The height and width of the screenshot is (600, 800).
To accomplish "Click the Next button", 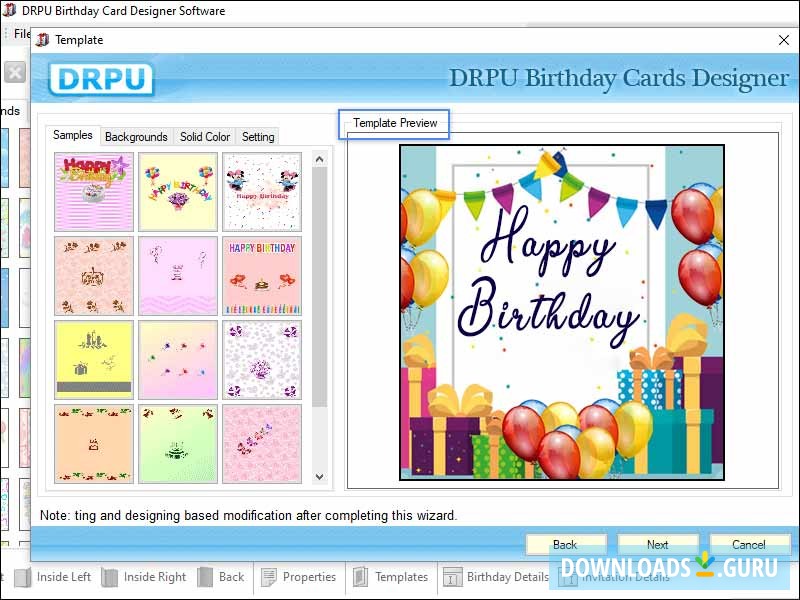I will 658,544.
